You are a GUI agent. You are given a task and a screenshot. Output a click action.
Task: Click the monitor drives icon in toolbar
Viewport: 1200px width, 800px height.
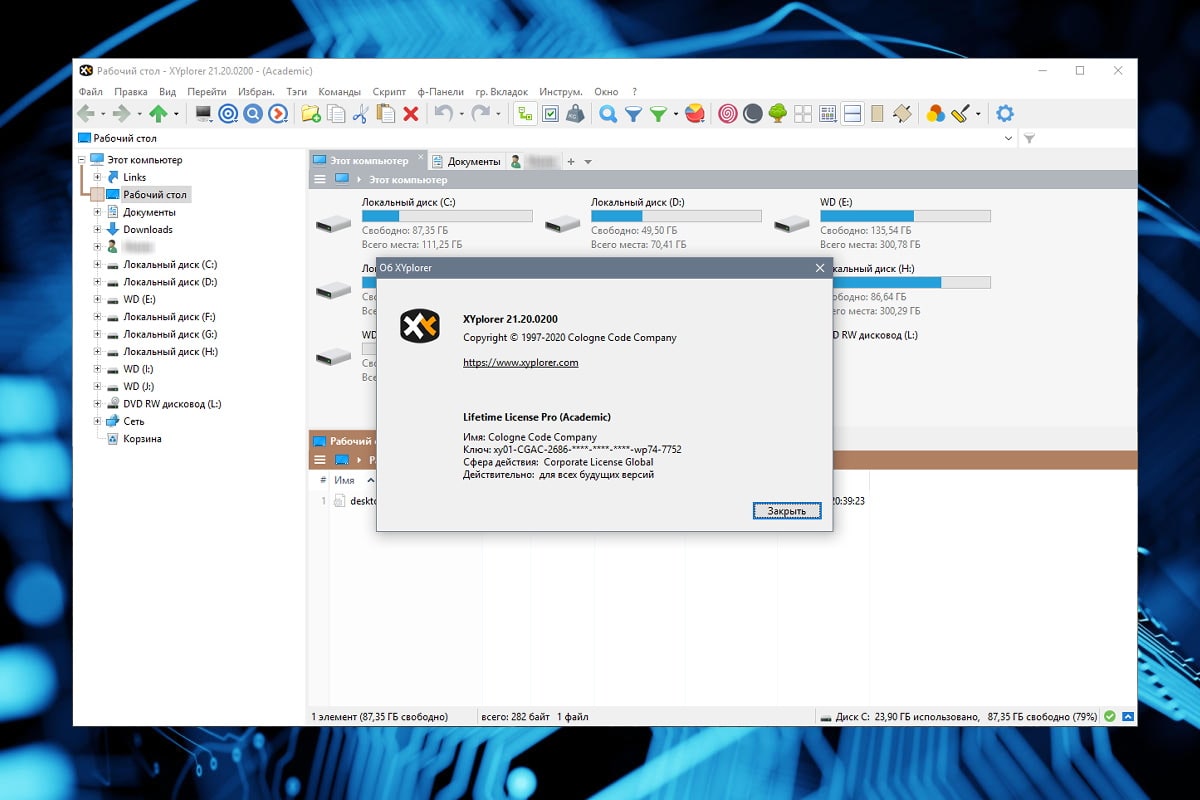(x=203, y=114)
